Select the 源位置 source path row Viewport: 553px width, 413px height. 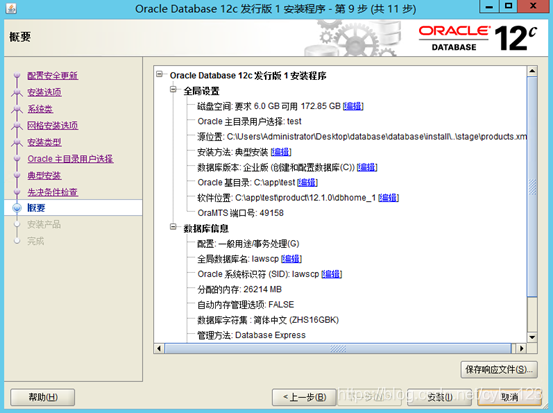(x=362, y=136)
